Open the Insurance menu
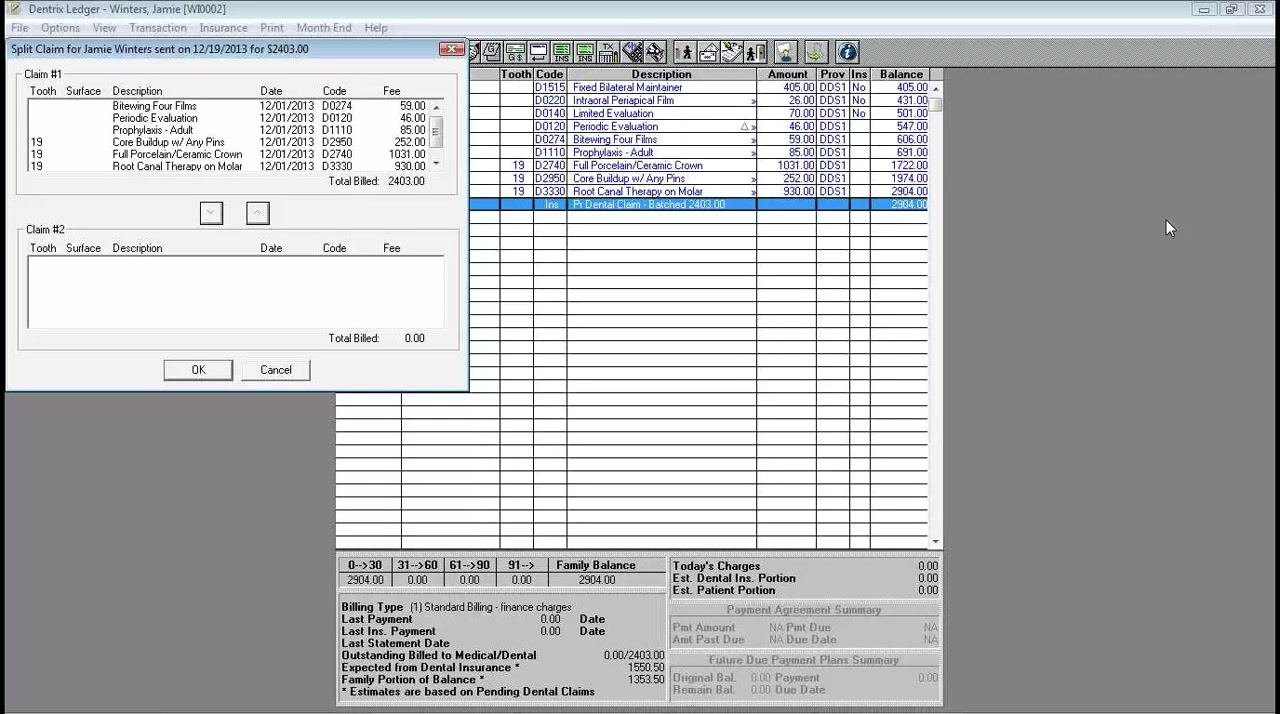This screenshot has width=1280, height=714. coord(223,28)
